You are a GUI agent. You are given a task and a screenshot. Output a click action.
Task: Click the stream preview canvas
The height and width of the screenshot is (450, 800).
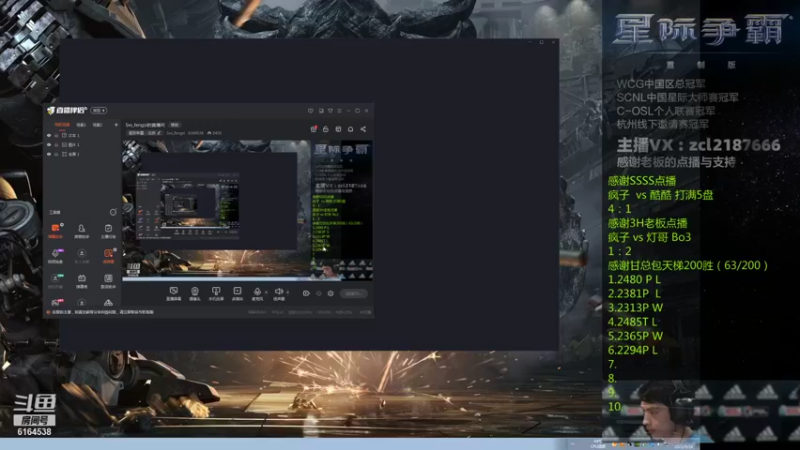pos(247,210)
